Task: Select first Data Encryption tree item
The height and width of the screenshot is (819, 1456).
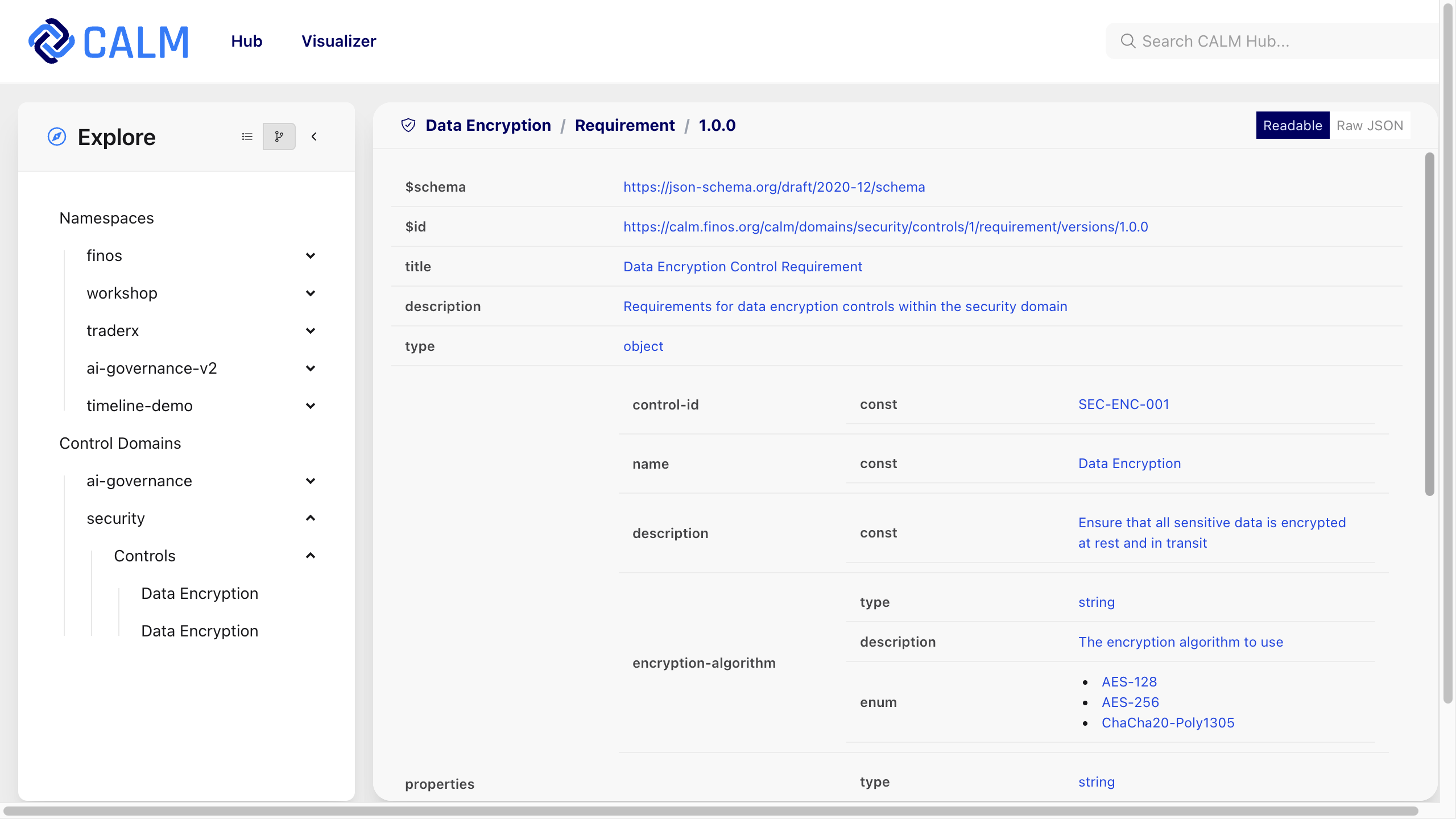Action: pyautogui.click(x=200, y=593)
